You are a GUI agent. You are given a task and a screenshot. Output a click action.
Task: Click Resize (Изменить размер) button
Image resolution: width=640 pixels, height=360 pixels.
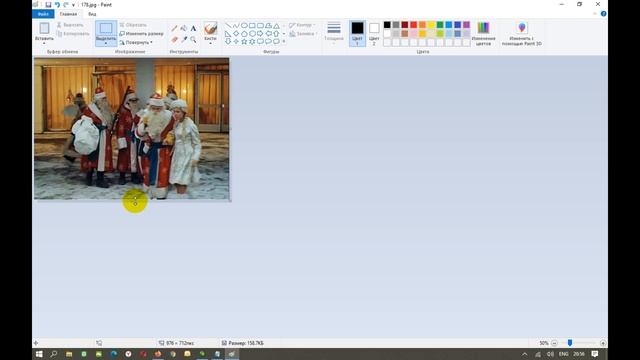(141, 33)
